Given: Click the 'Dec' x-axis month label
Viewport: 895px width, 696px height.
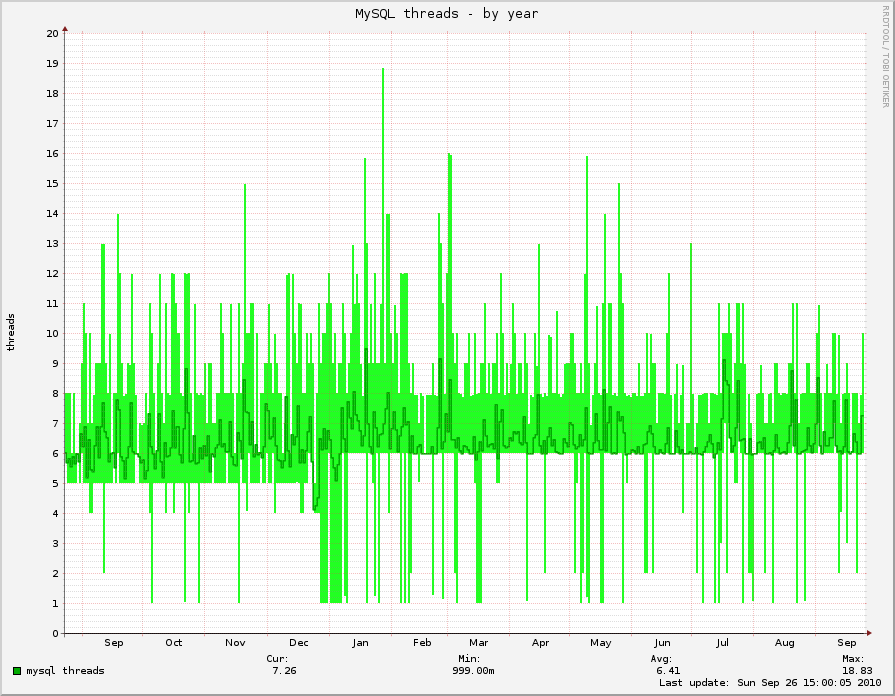Looking at the screenshot, I should 299,642.
